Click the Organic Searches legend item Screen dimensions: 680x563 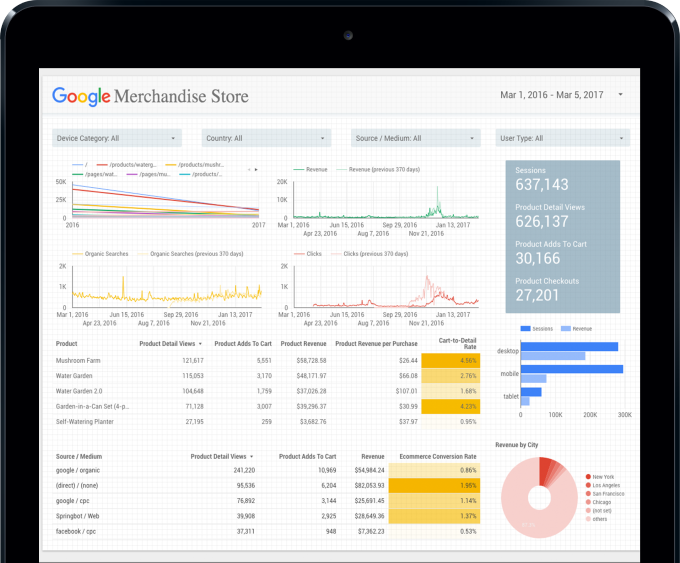coord(100,254)
